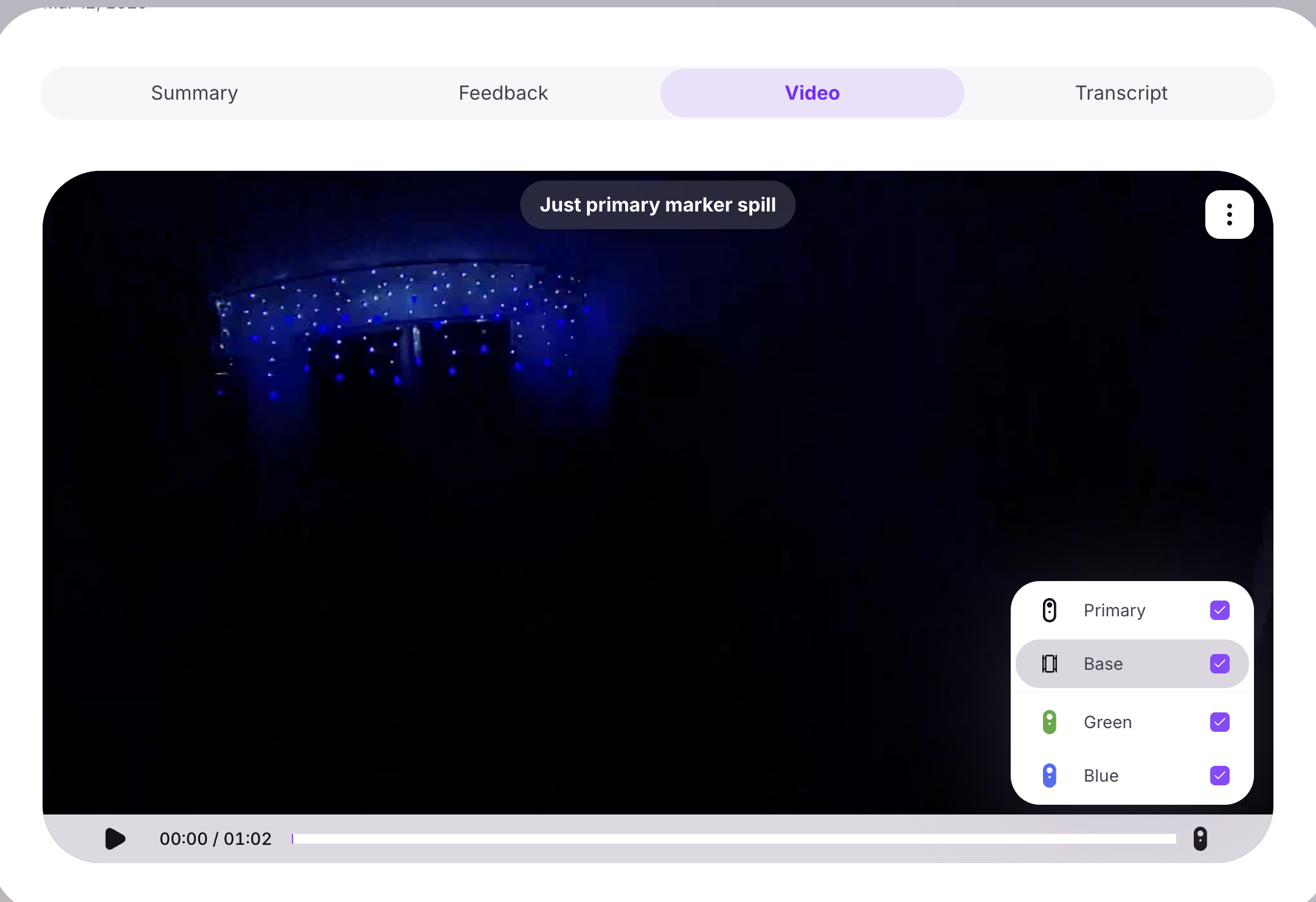Uncheck the Base checkbox

pos(1219,664)
